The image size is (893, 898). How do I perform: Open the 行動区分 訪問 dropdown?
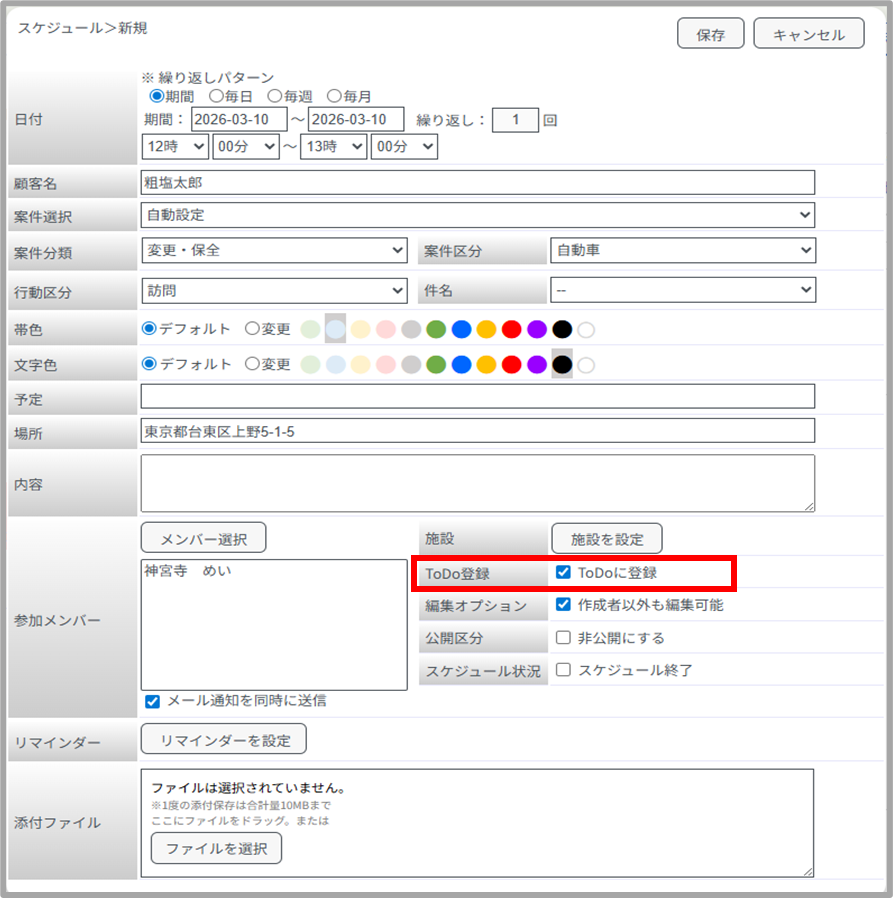coord(274,290)
